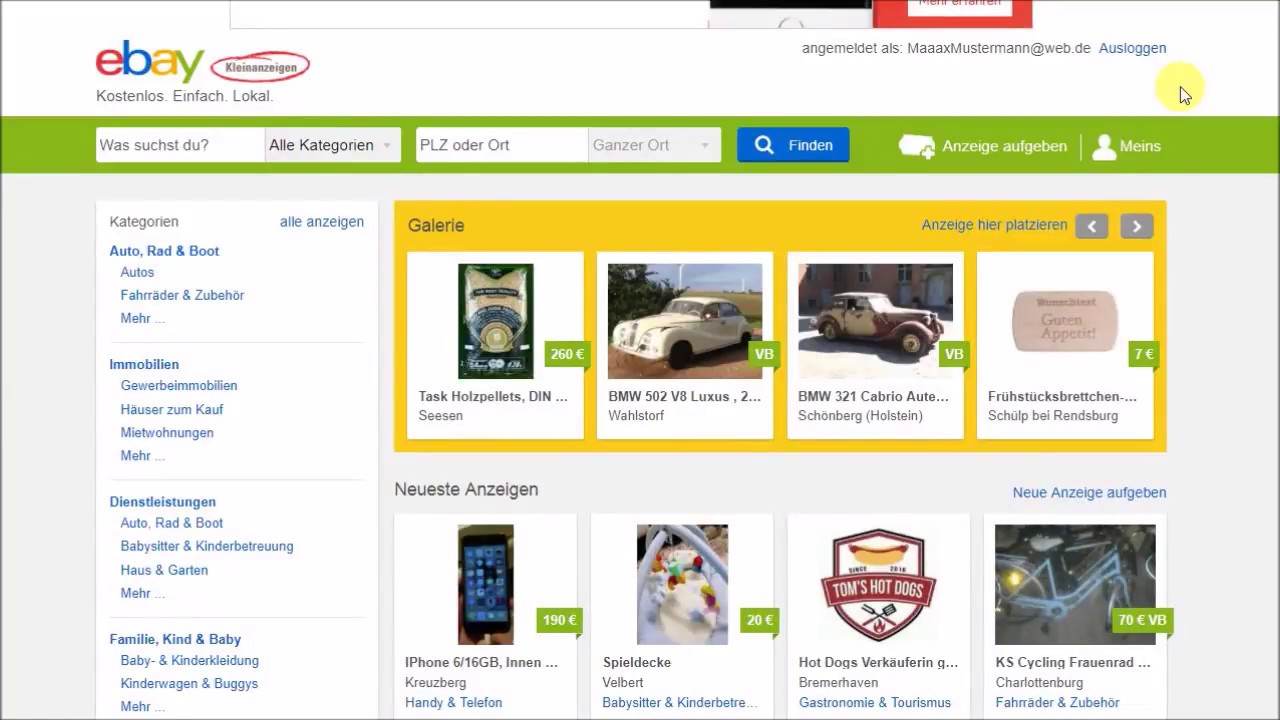Open Haus & Garten subcategory
The width and height of the screenshot is (1280, 720).
(x=164, y=570)
